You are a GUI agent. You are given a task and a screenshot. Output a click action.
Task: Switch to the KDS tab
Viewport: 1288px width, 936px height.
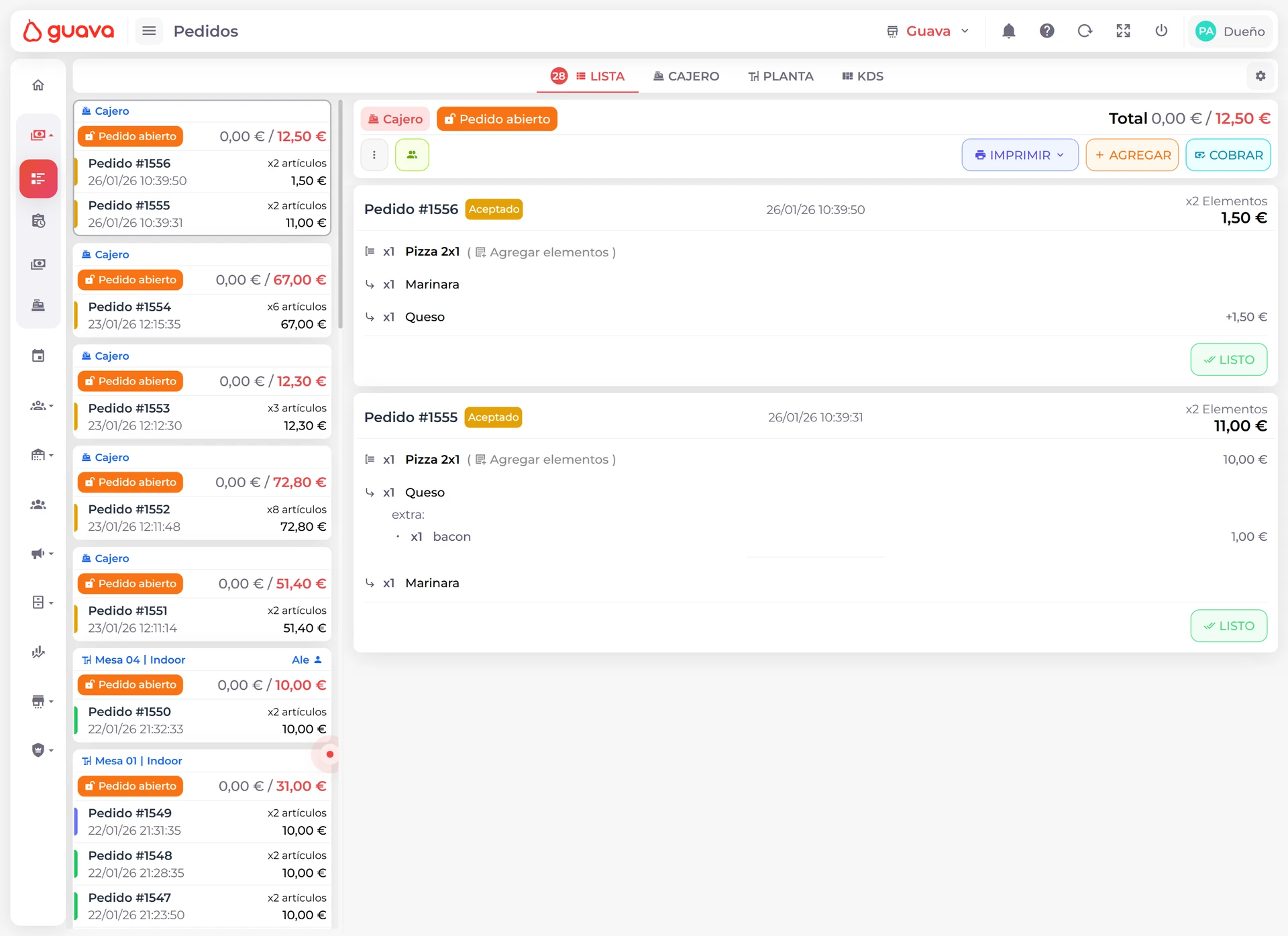tap(863, 76)
